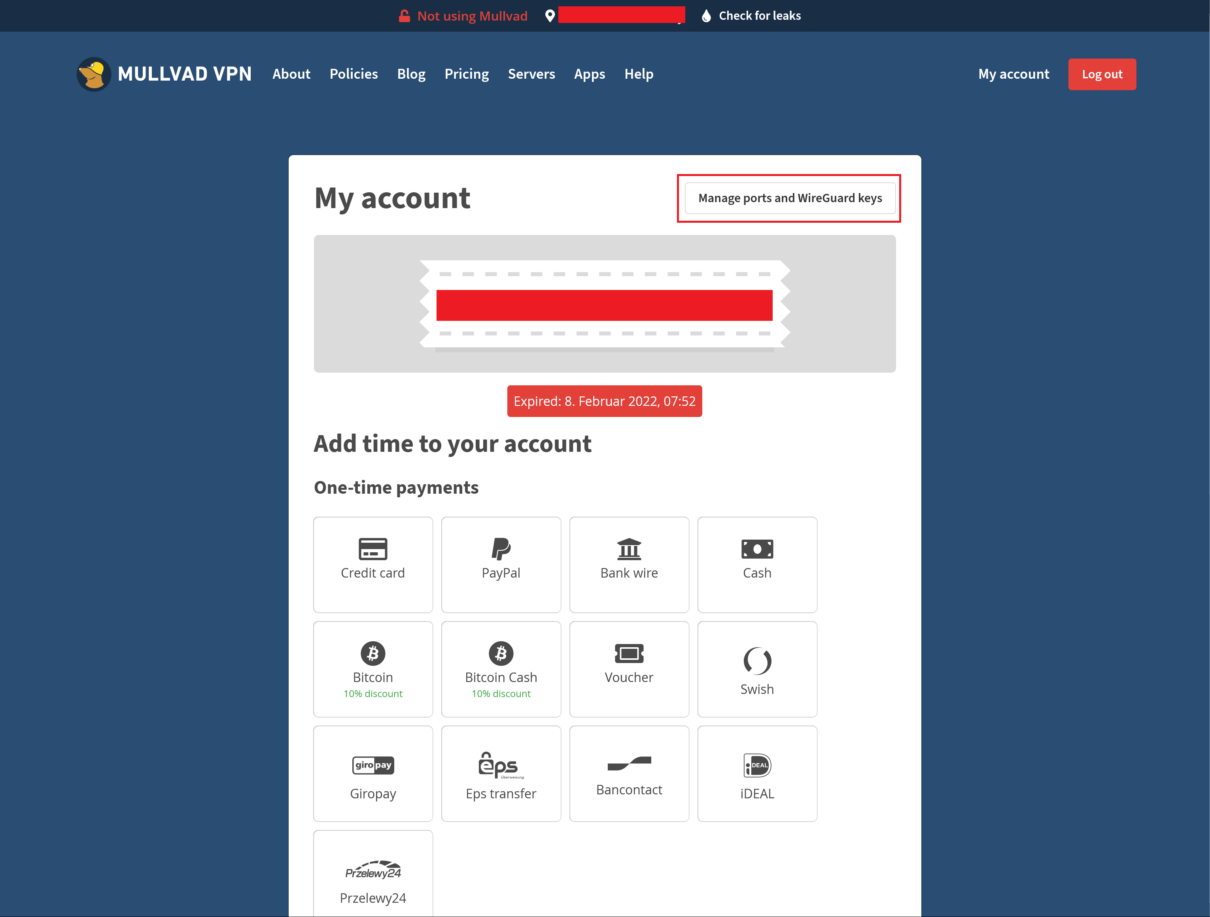
Task: Choose the iDEAL payment logo
Action: point(757,766)
